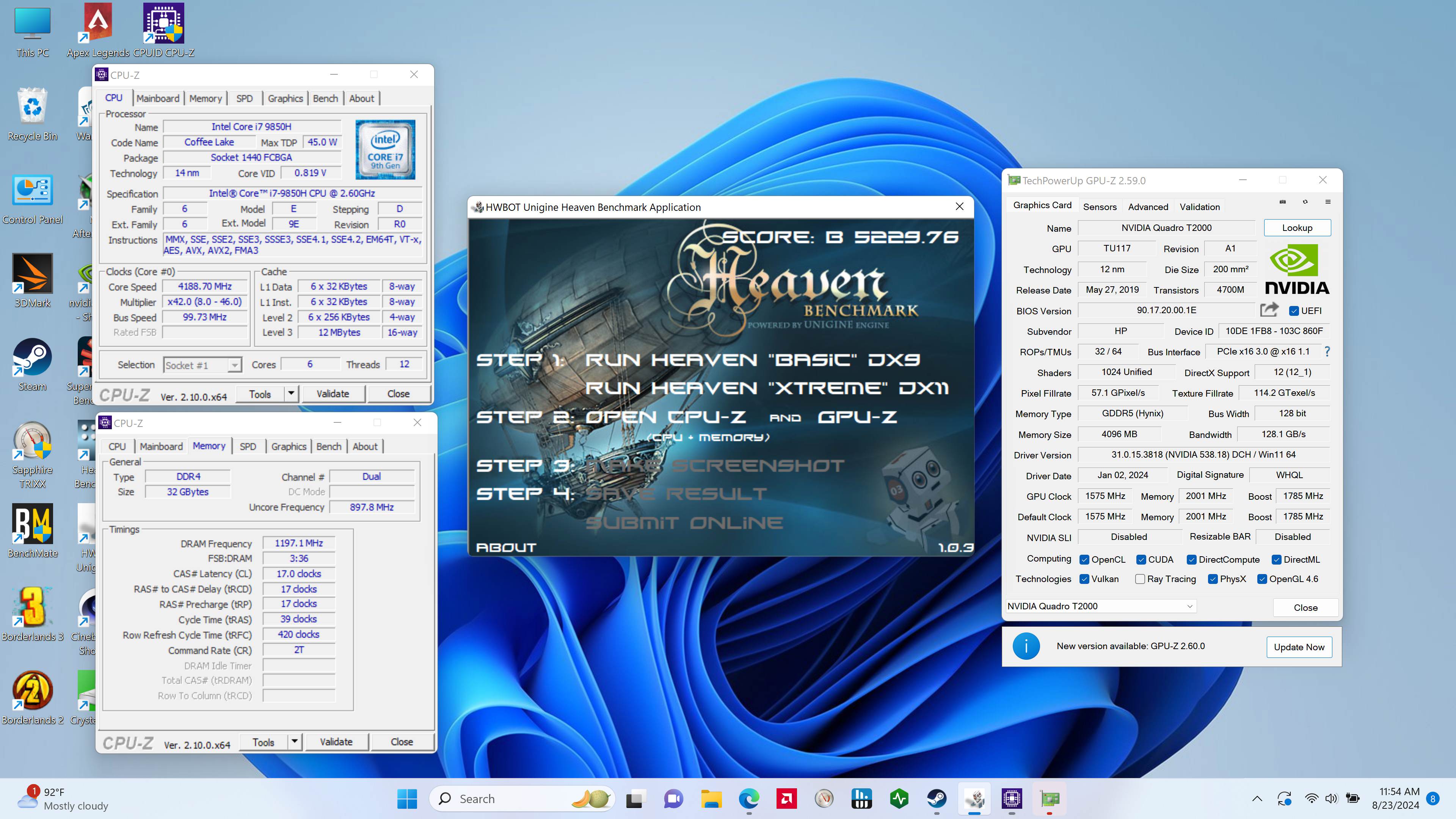Show hidden system tray icons chevron

[x=1257, y=799]
